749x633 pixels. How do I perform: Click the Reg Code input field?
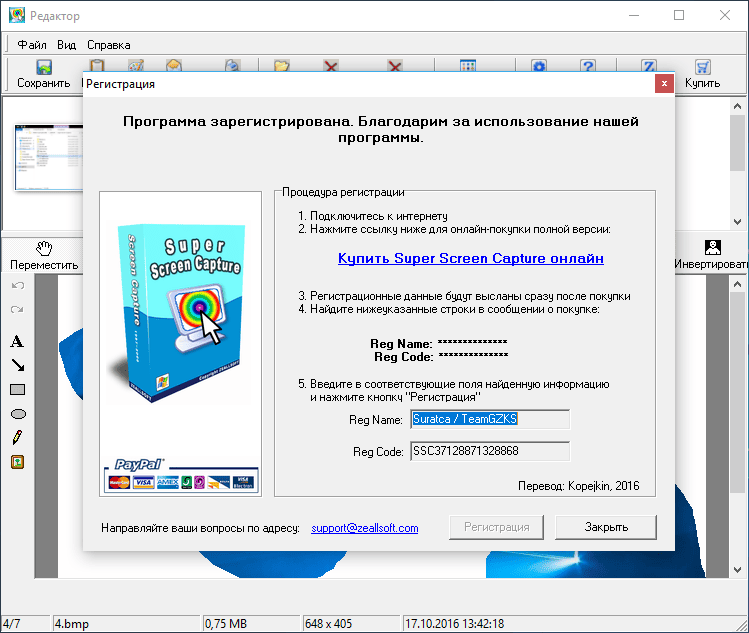[489, 452]
